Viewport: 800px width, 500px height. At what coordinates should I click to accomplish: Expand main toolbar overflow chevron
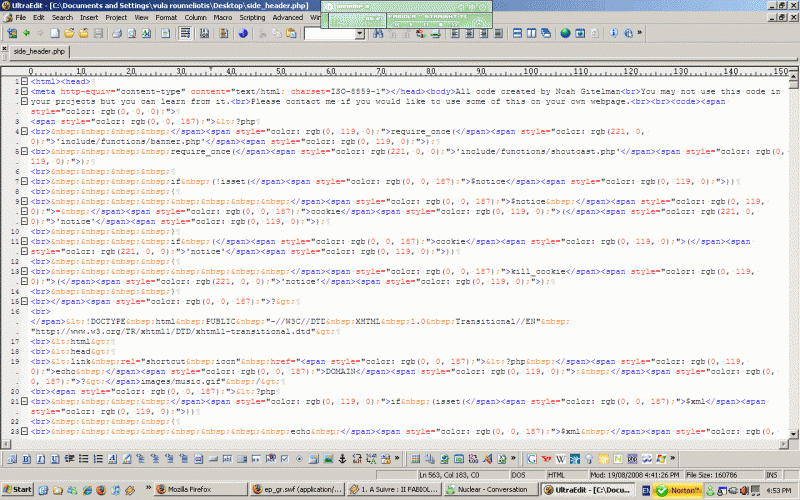(x=639, y=33)
